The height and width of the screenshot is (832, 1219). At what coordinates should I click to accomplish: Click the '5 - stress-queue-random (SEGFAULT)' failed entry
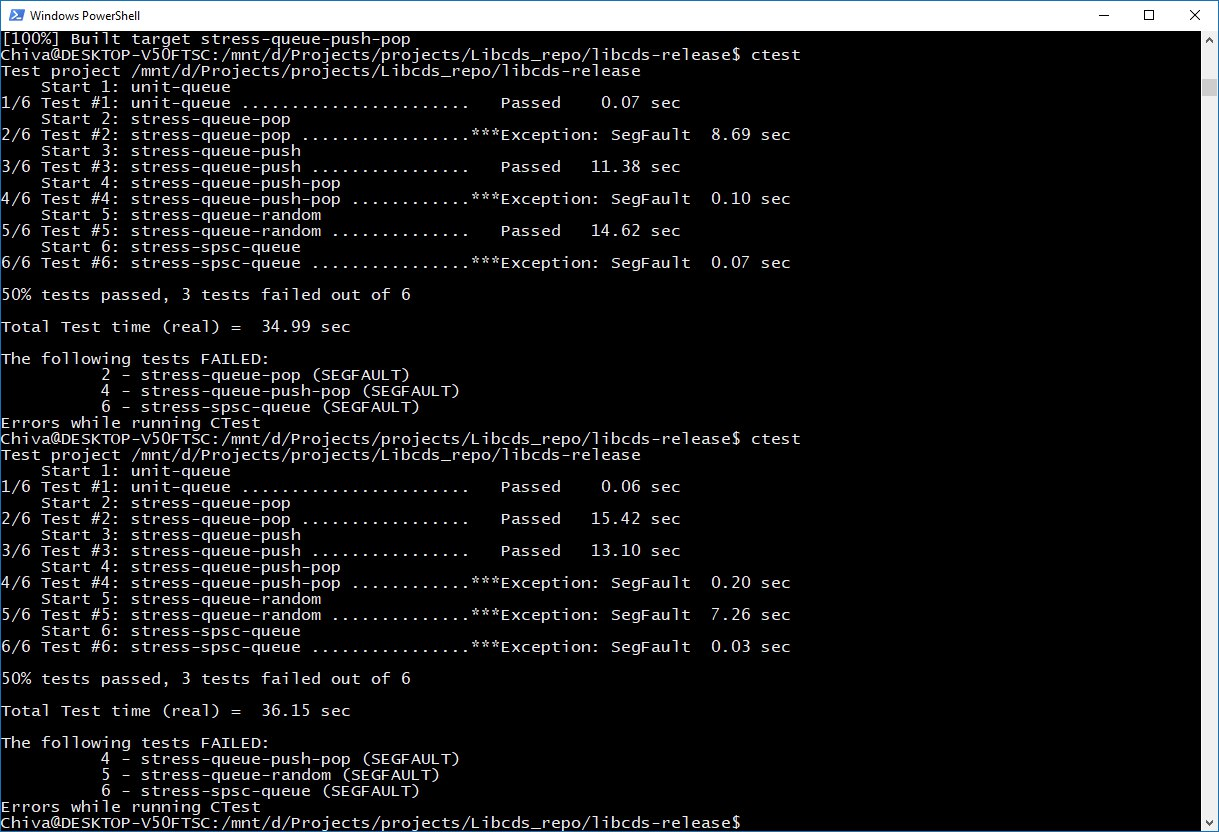[270, 775]
